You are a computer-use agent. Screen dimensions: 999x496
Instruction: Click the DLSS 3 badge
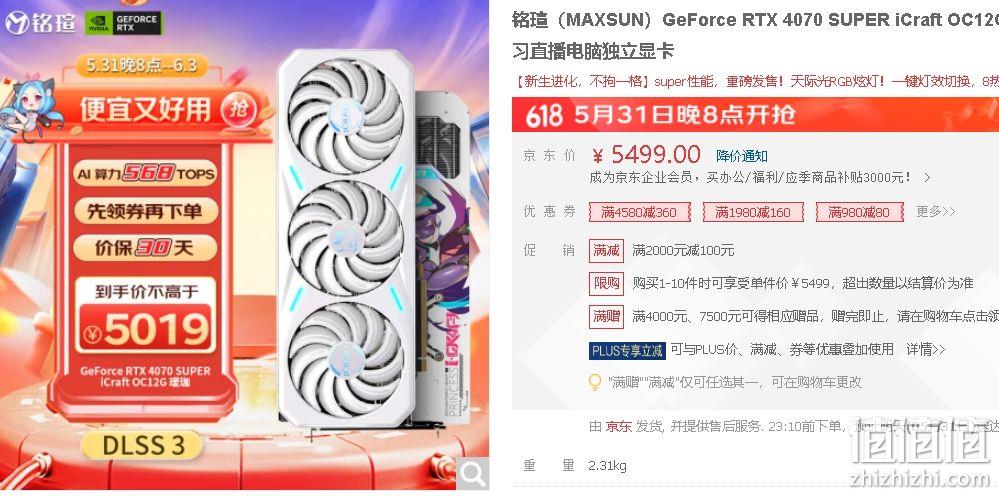pyautogui.click(x=142, y=446)
